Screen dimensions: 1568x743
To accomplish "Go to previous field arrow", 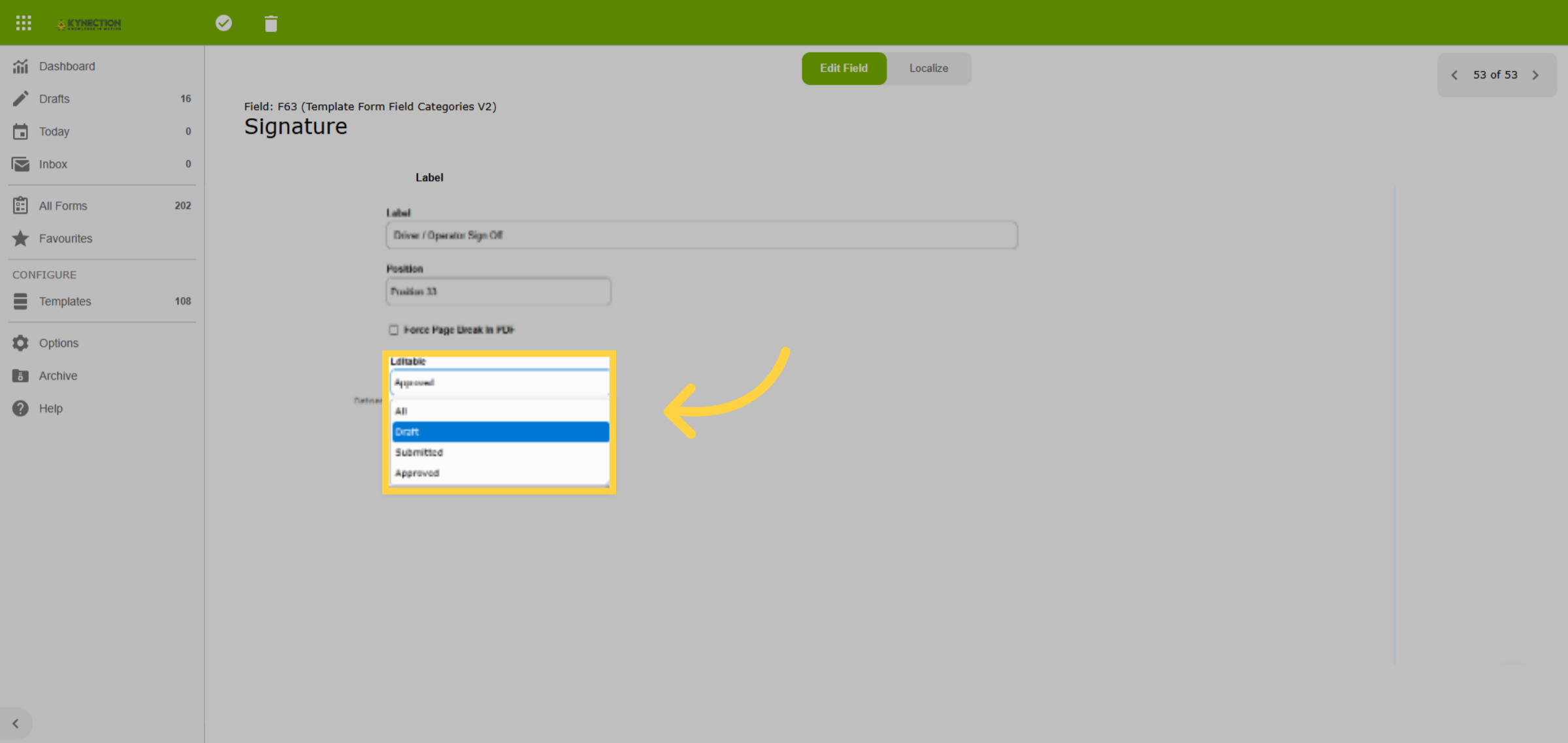I will [1454, 75].
